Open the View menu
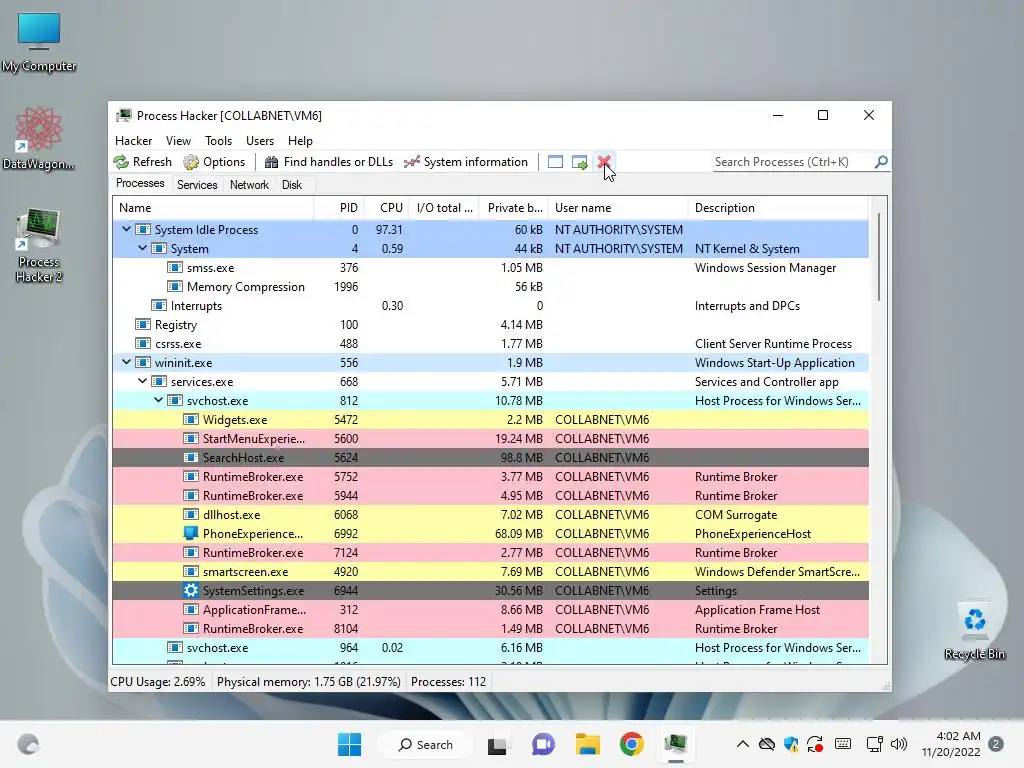 [178, 140]
